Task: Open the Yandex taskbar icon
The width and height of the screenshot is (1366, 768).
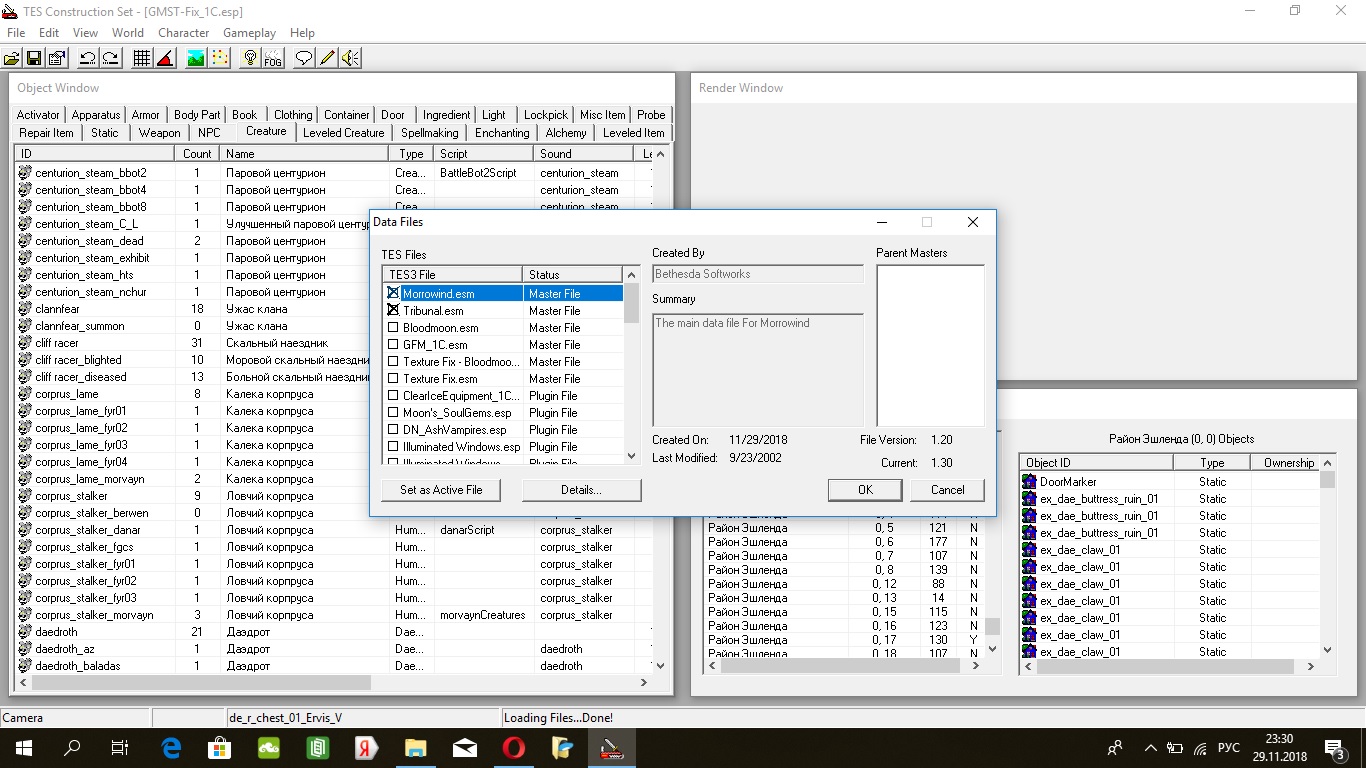Action: 366,748
